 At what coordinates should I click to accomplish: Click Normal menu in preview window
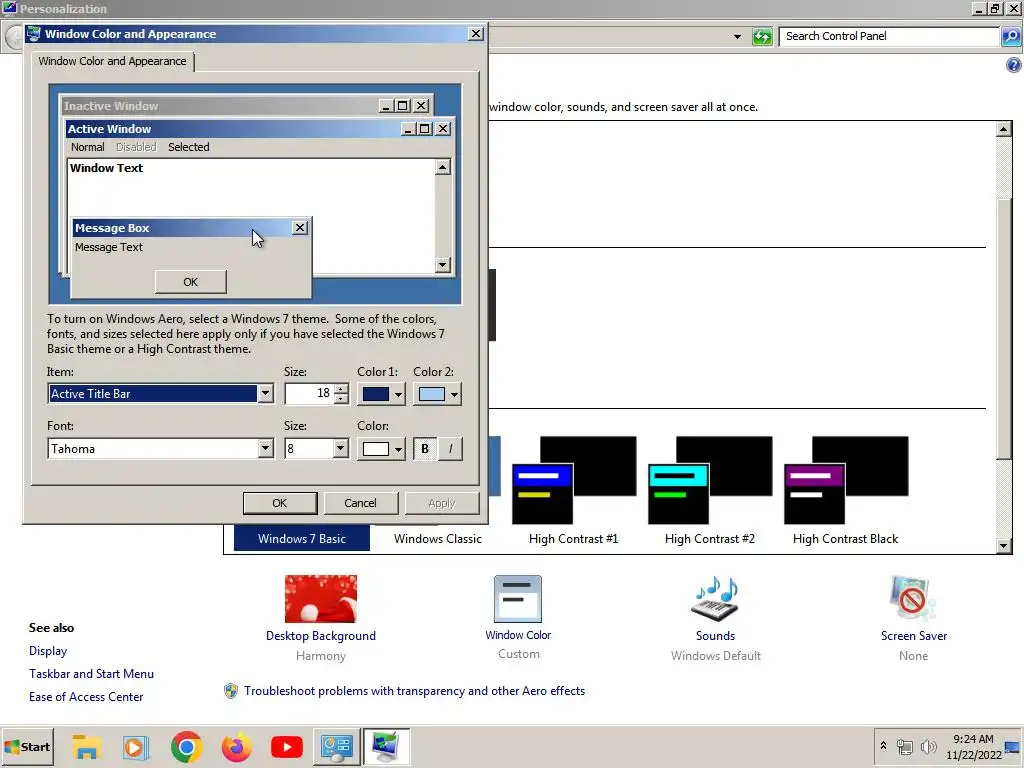(88, 147)
